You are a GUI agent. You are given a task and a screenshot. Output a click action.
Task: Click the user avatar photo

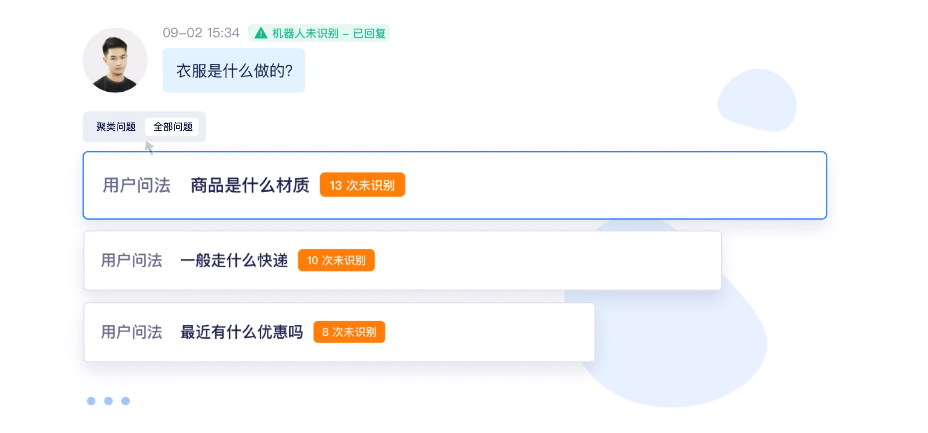coord(115,60)
